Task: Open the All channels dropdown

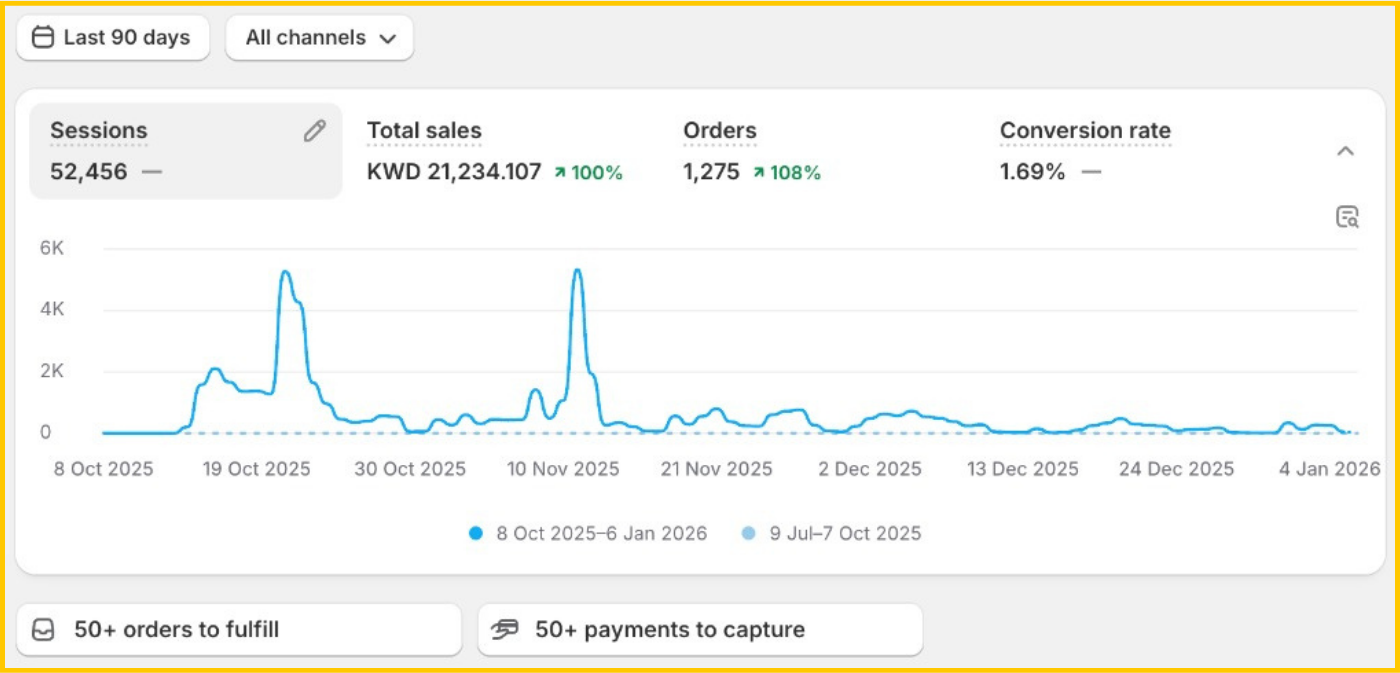Action: (320, 38)
